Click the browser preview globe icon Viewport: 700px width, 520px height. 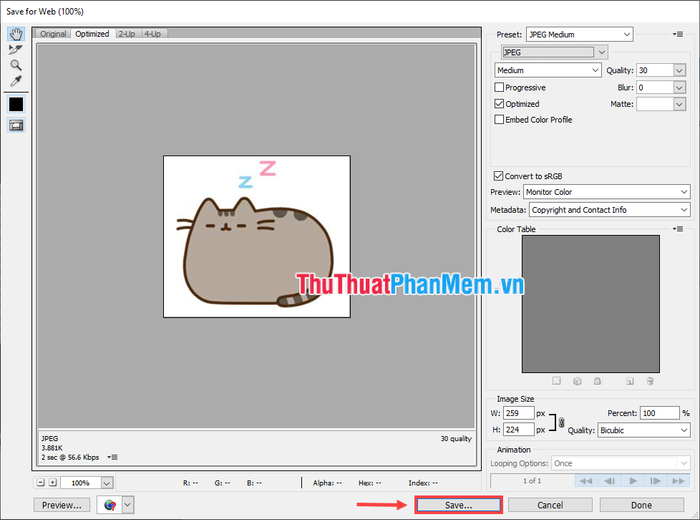click(x=110, y=505)
